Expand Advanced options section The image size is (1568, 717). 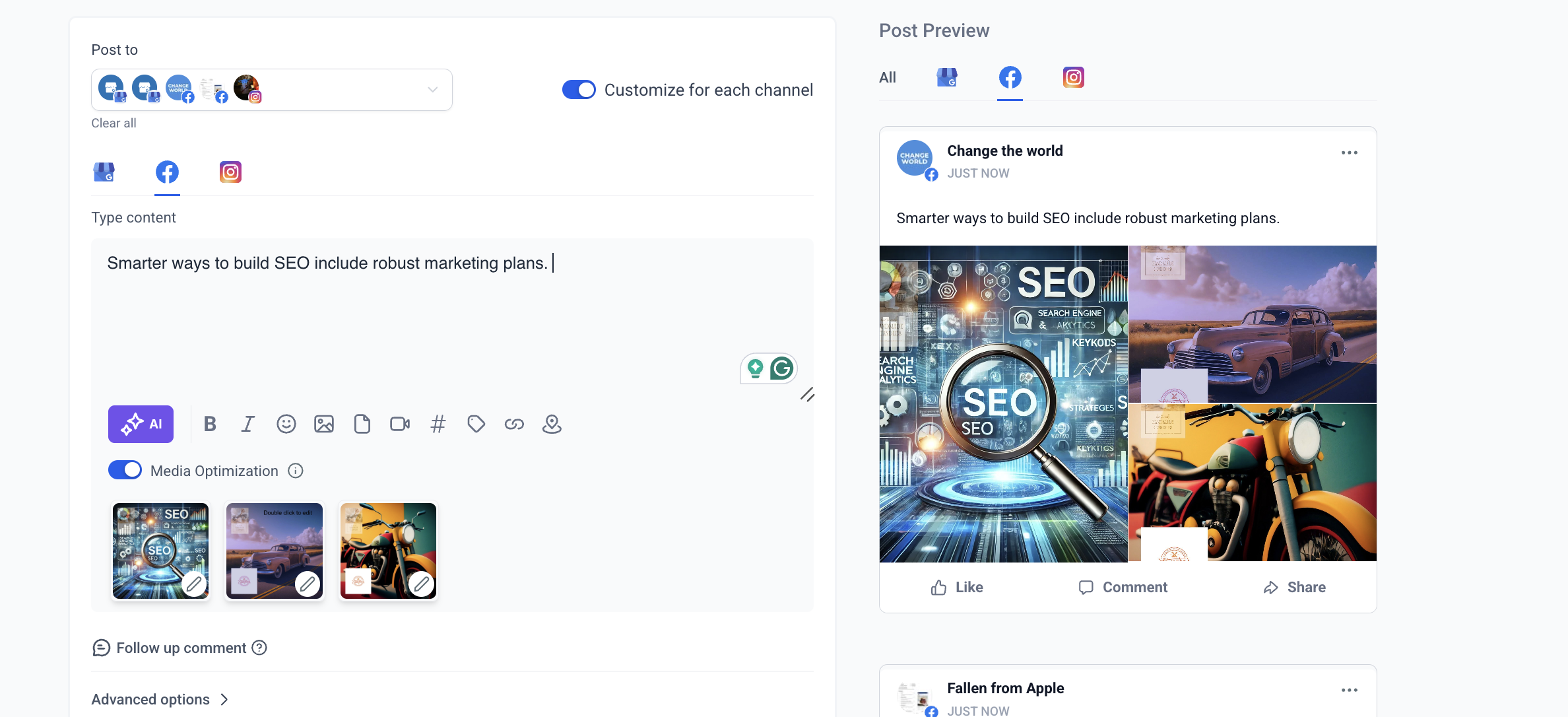[160, 699]
